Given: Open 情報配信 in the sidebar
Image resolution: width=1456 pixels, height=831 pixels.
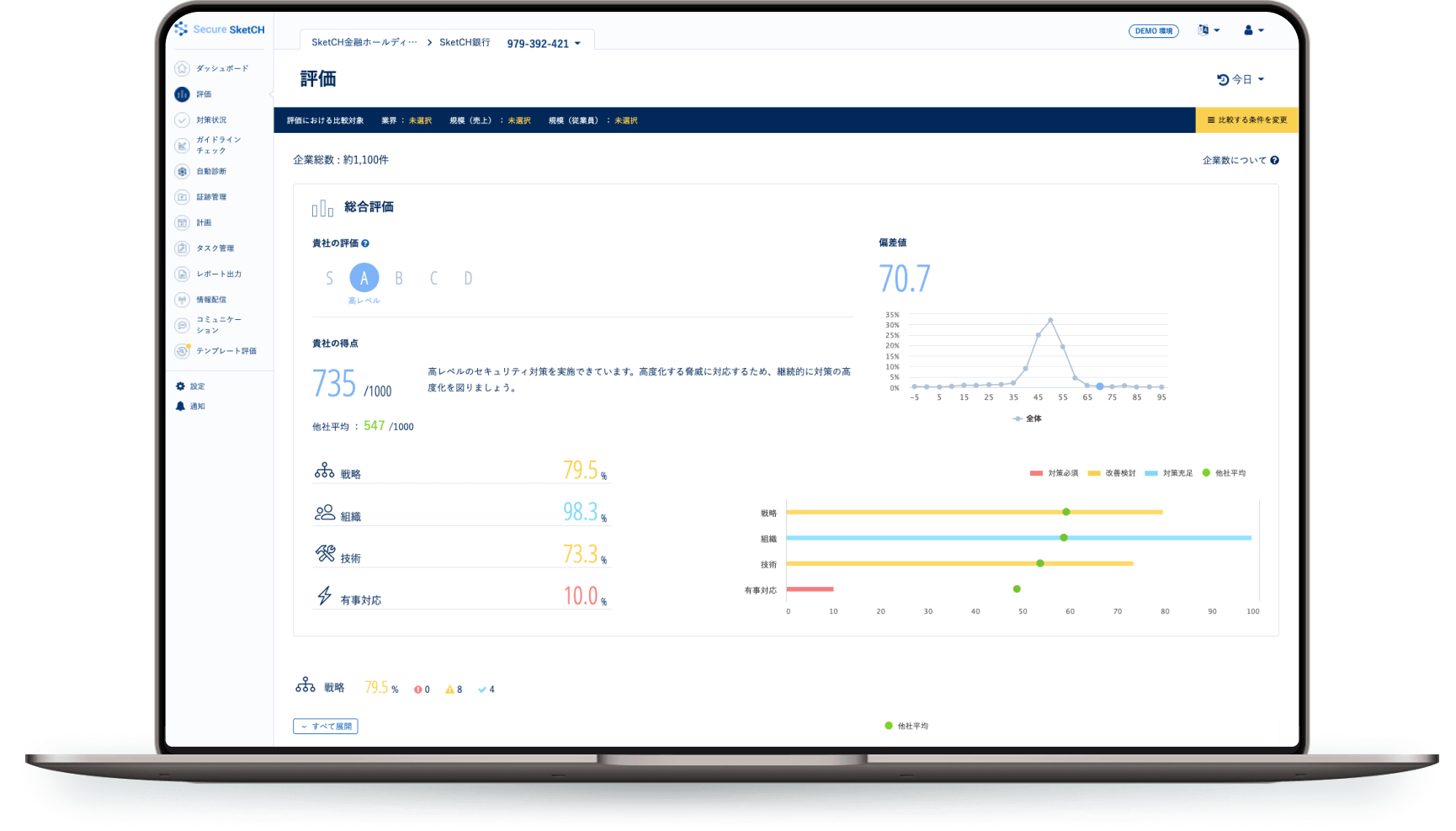Looking at the screenshot, I should point(201,300).
